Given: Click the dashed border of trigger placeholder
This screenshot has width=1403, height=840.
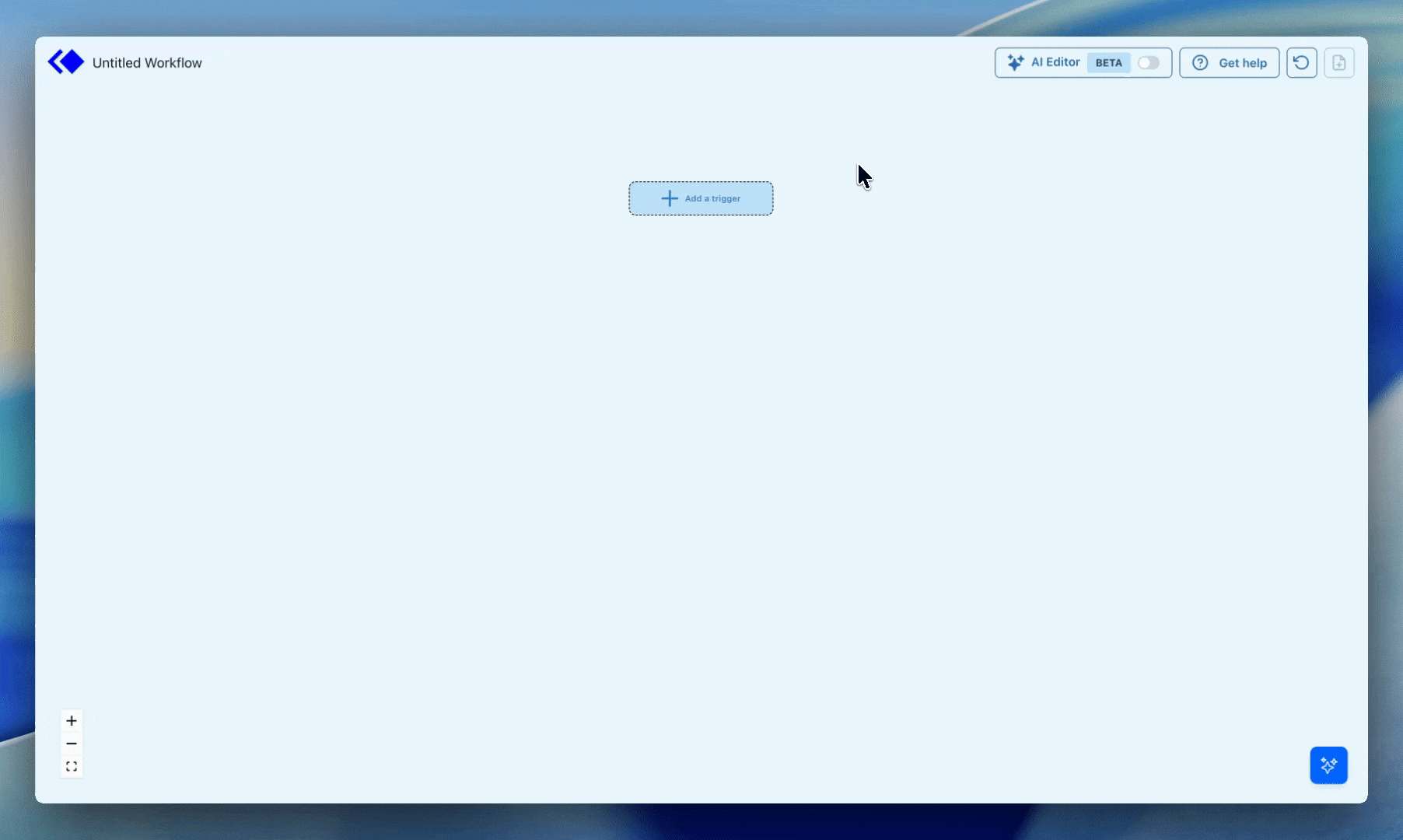Looking at the screenshot, I should tap(700, 183).
